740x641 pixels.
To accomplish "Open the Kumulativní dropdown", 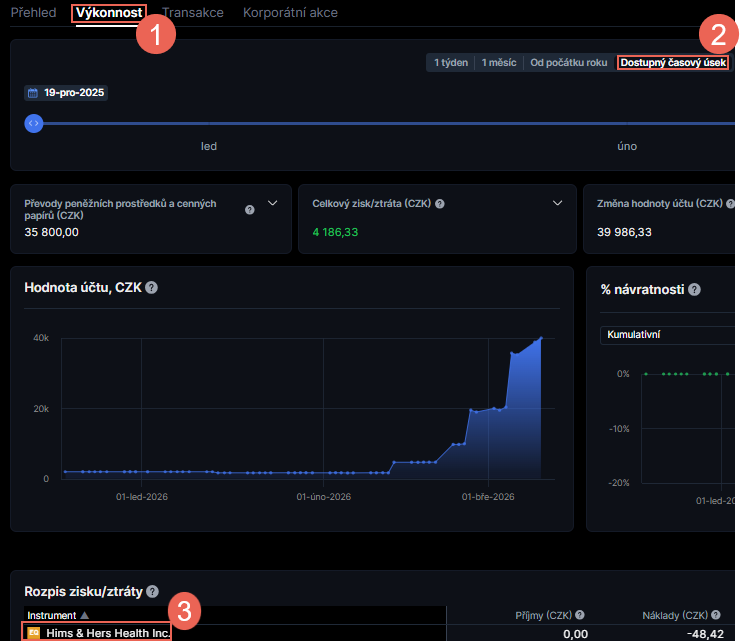I will tap(665, 334).
